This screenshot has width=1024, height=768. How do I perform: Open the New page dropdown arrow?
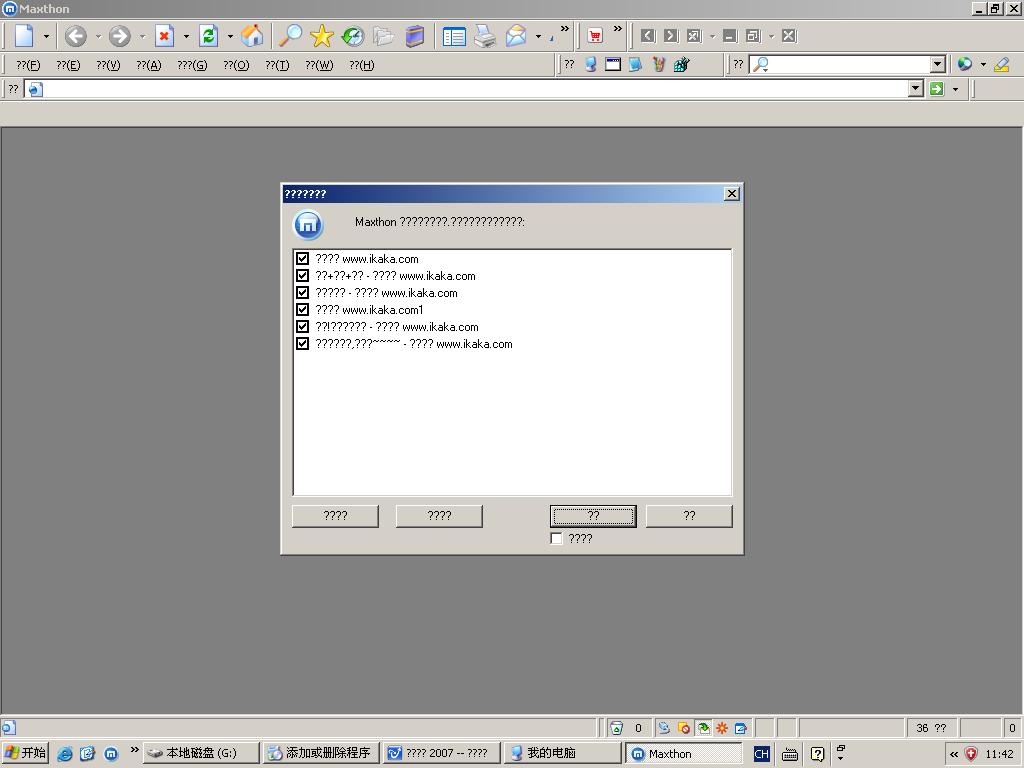click(46, 37)
